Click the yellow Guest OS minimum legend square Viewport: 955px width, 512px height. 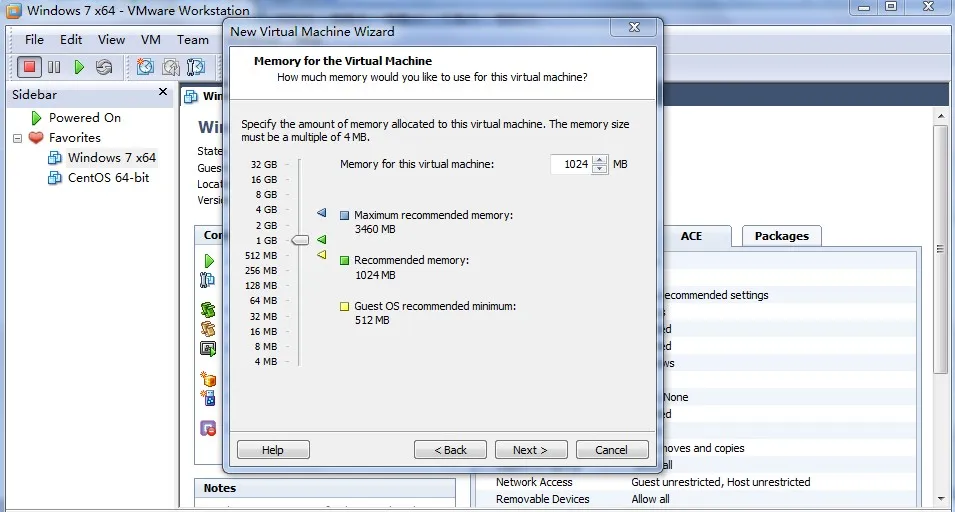(344, 306)
